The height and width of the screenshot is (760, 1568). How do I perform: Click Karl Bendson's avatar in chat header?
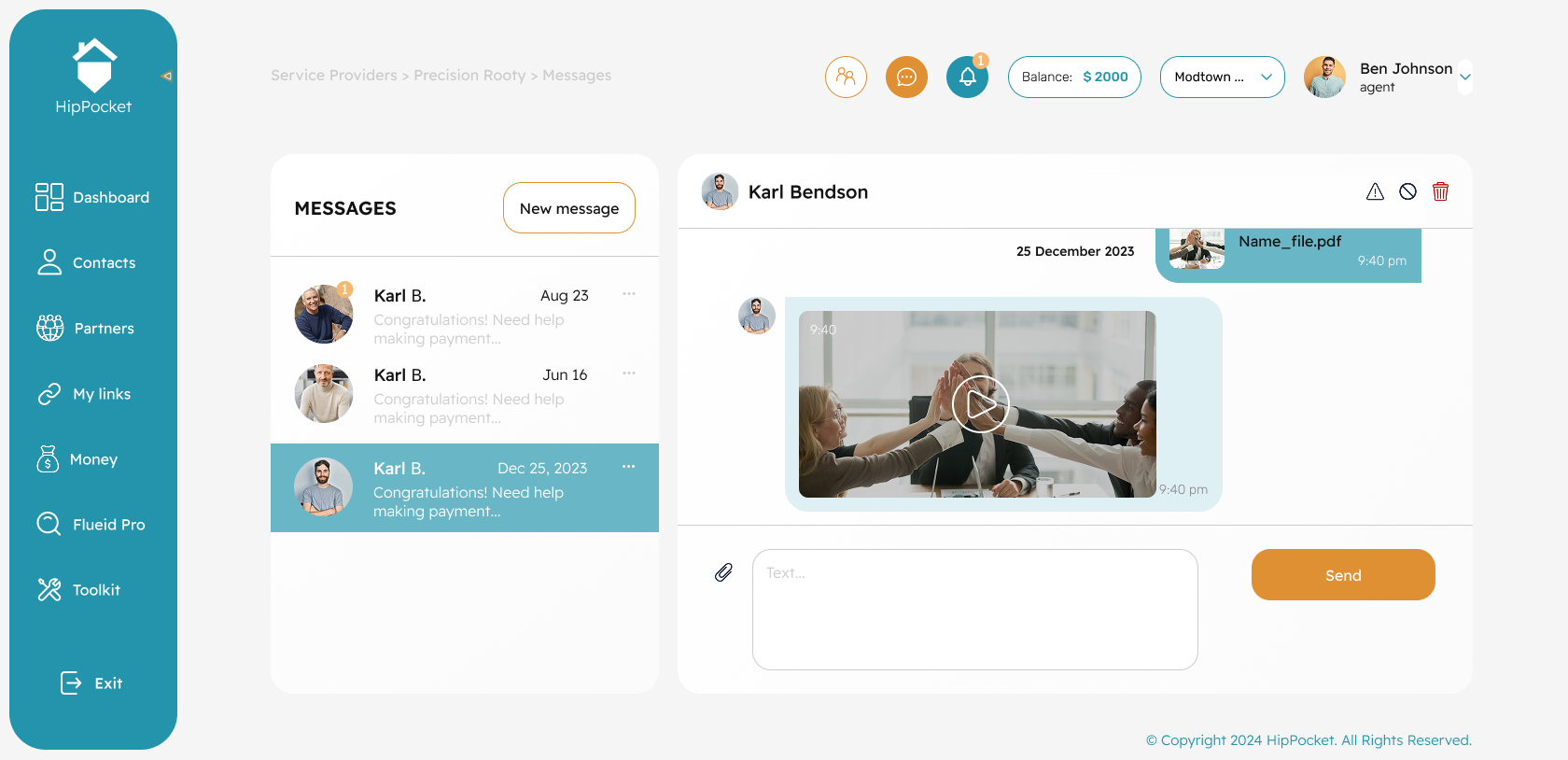[x=720, y=191]
